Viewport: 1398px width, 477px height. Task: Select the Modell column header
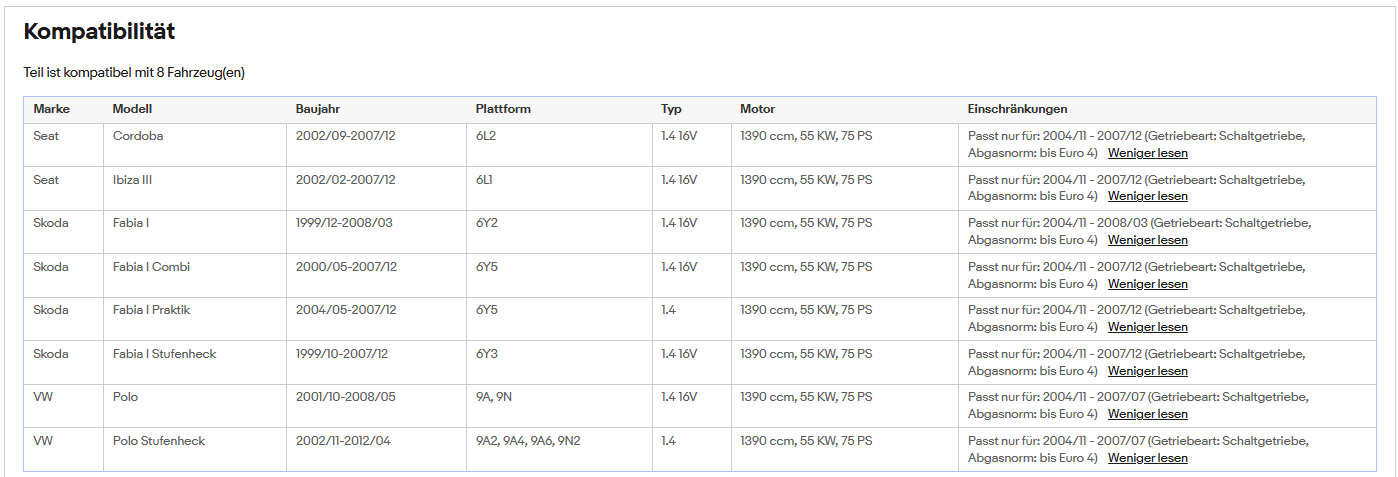click(x=132, y=109)
